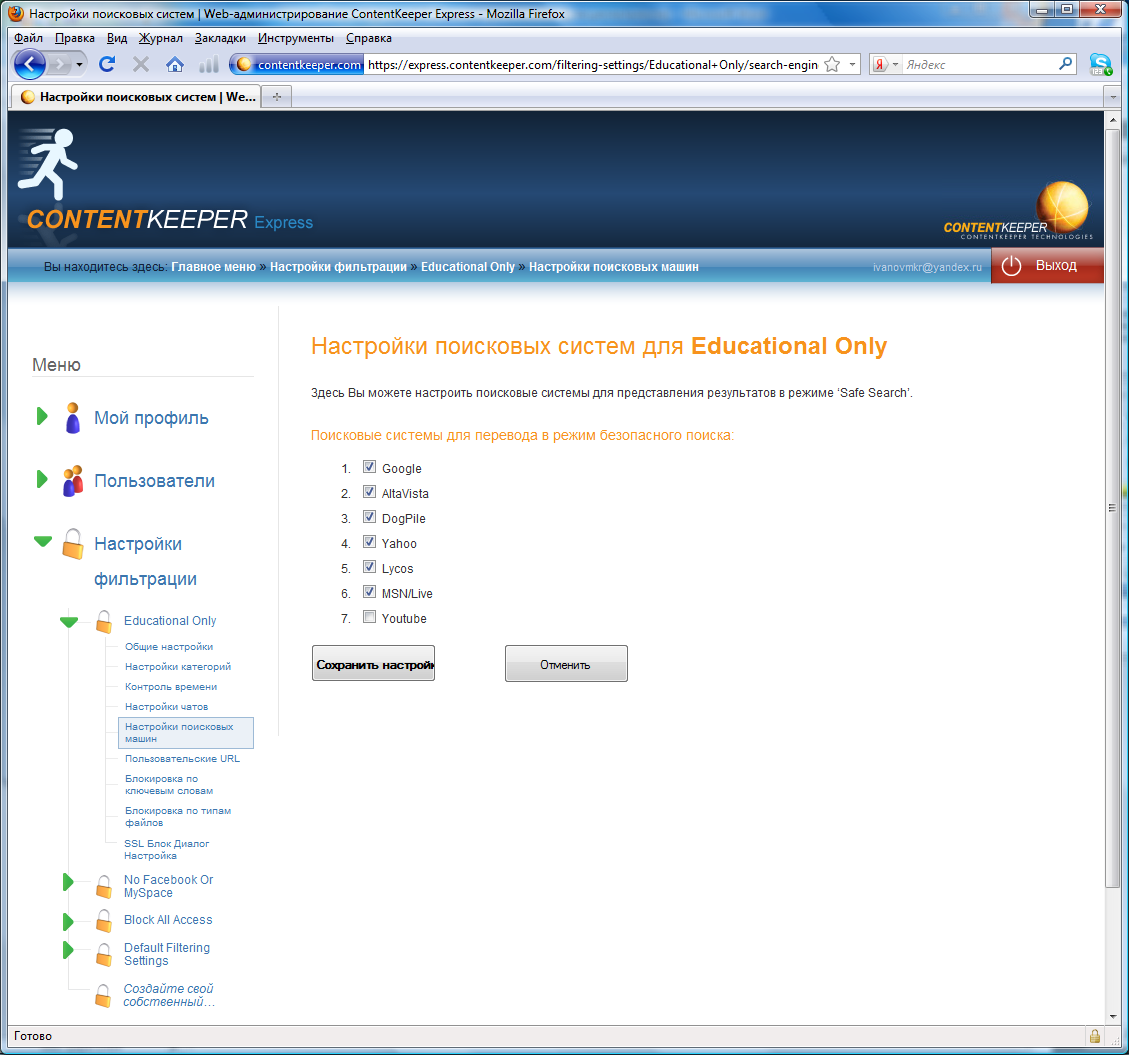Expand the Block All Access arrow
Viewport: 1129px width, 1055px height.
tap(68, 921)
